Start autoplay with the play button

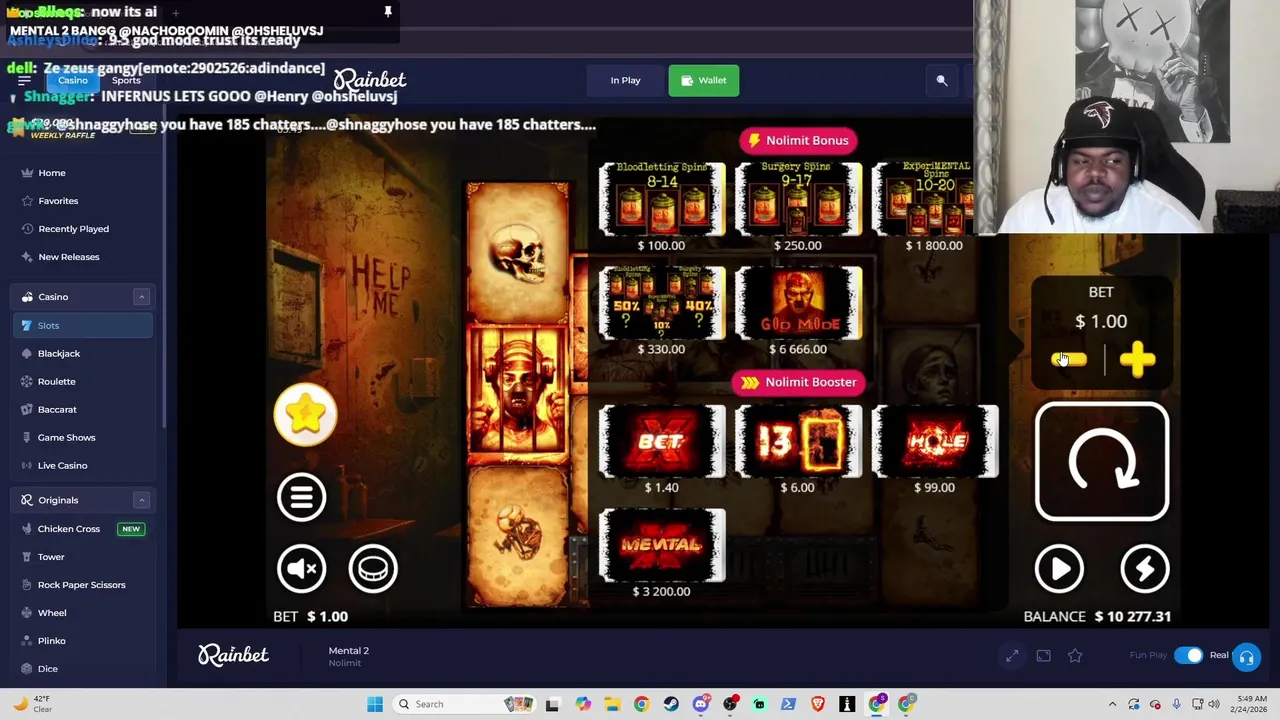click(1059, 569)
